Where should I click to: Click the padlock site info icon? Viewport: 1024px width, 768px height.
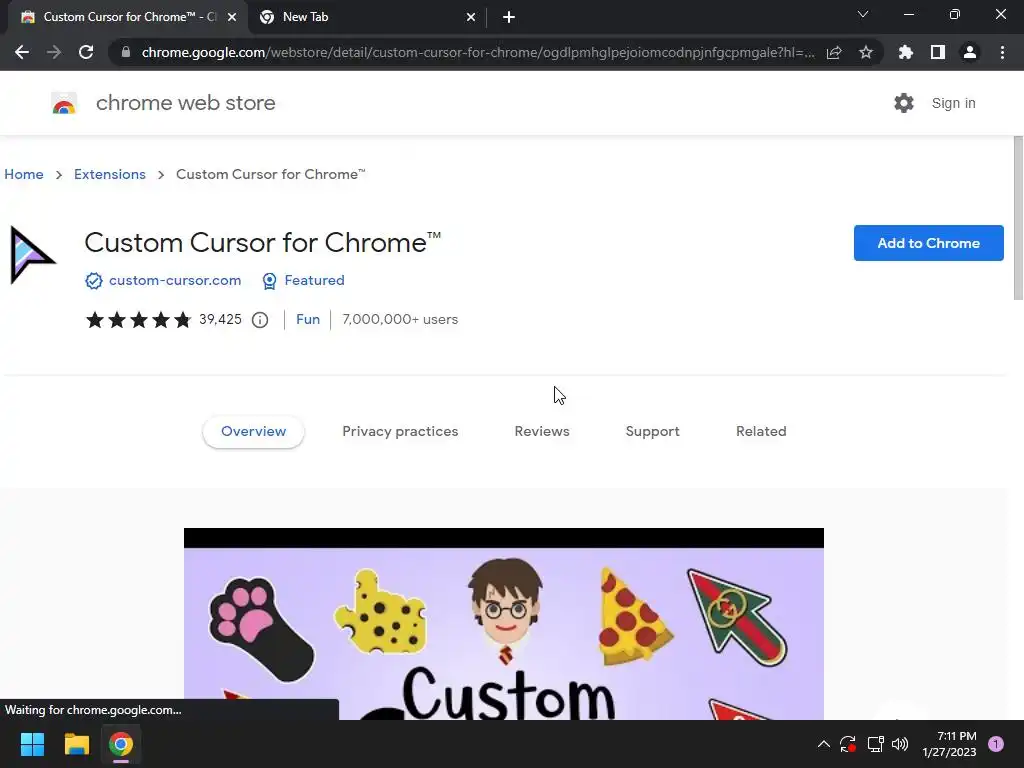point(126,52)
